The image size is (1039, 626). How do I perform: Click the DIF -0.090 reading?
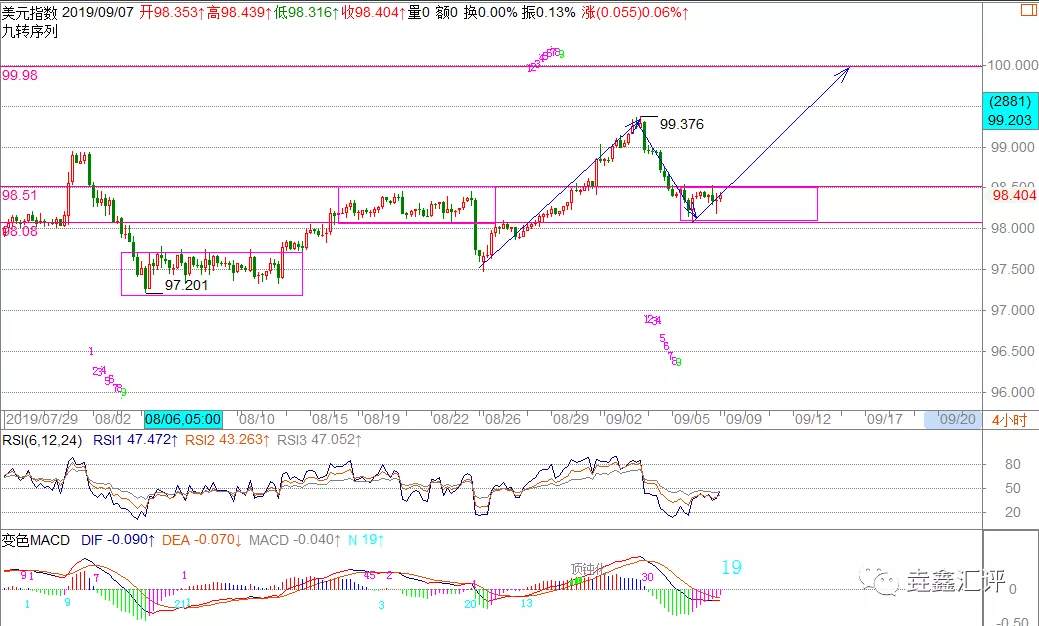click(x=118, y=540)
